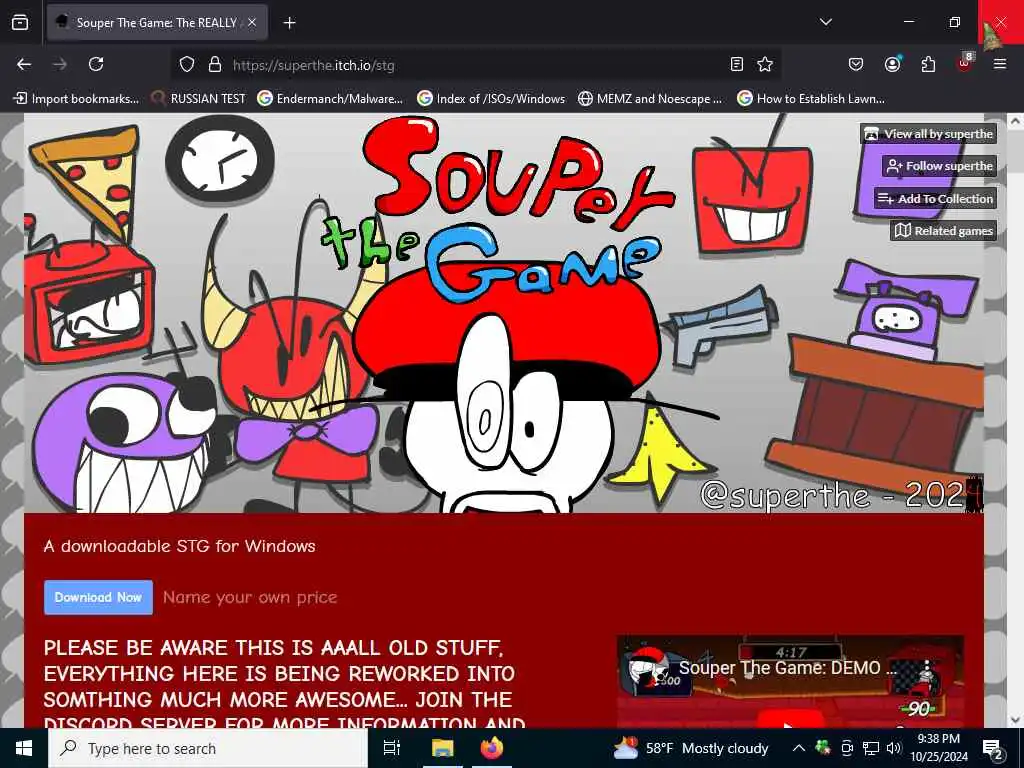Click the red extension icon with badge 8
The width and height of the screenshot is (1024, 768).
click(965, 63)
